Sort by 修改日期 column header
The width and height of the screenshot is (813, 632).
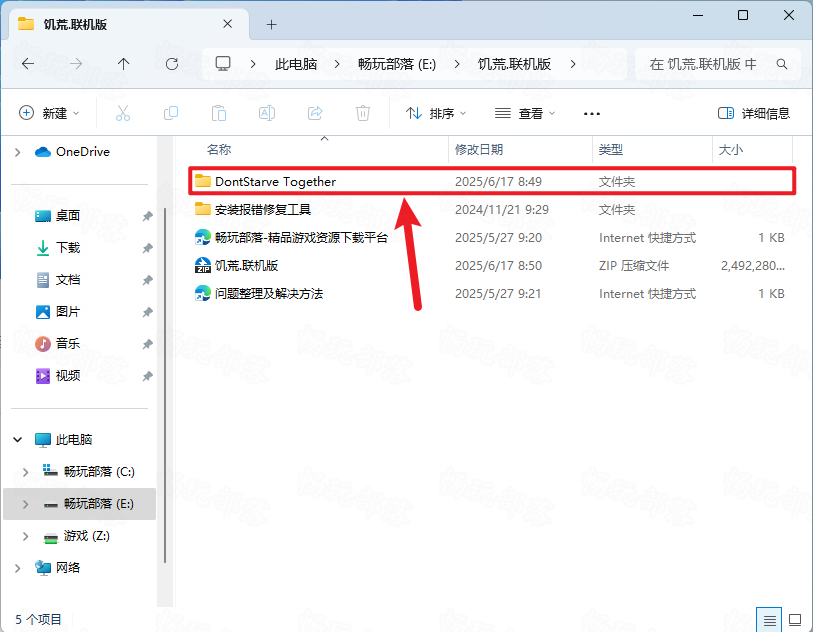(x=520, y=150)
